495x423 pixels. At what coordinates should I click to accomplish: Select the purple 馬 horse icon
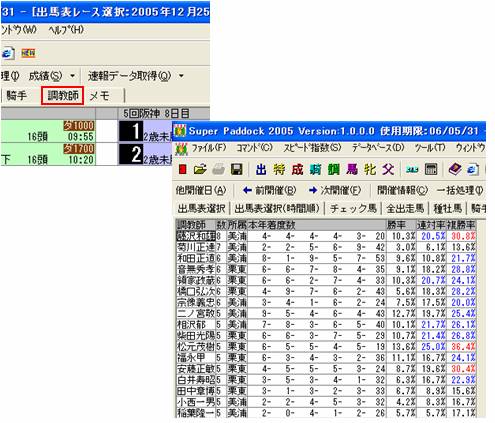pos(351,169)
